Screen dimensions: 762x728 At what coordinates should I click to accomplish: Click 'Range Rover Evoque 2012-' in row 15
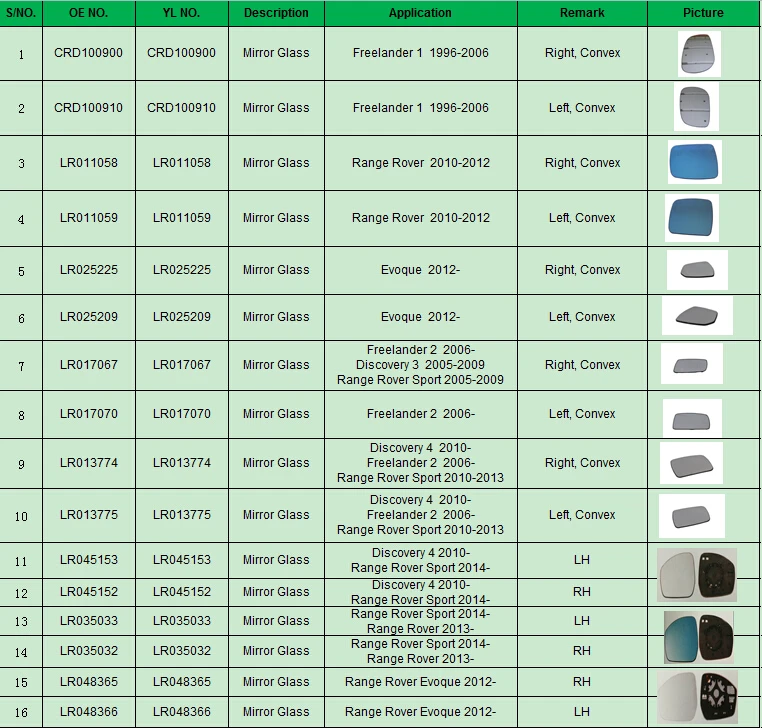tap(420, 682)
